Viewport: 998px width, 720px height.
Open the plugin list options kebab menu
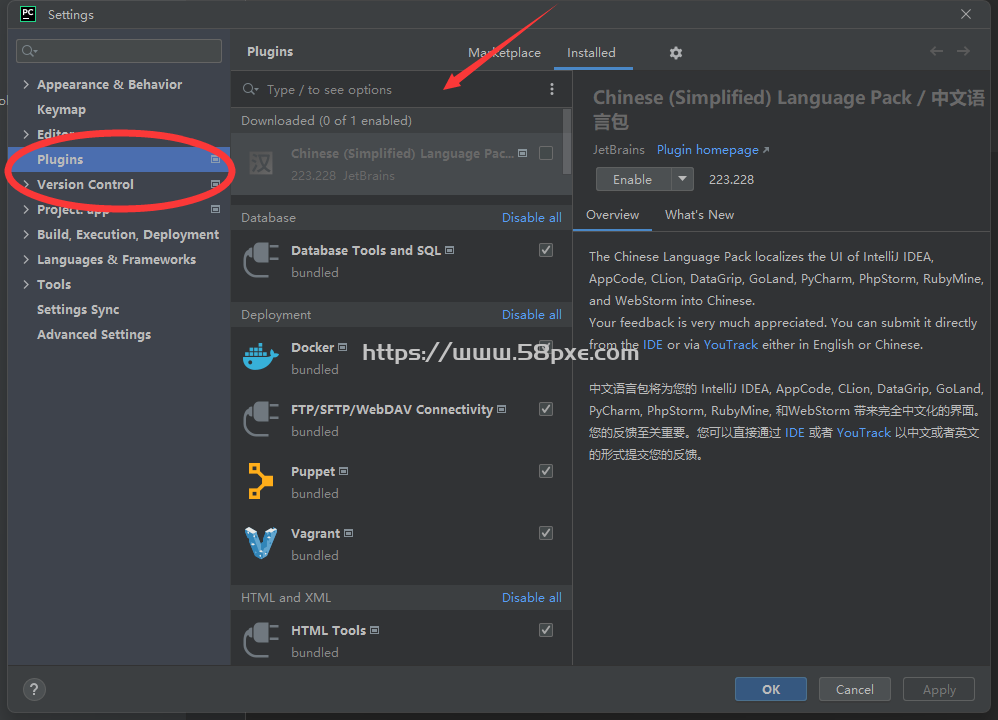(x=552, y=89)
